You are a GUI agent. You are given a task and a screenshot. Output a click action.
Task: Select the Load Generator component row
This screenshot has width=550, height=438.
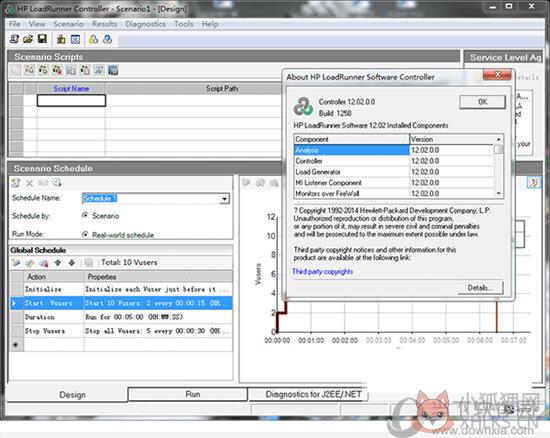[394, 172]
